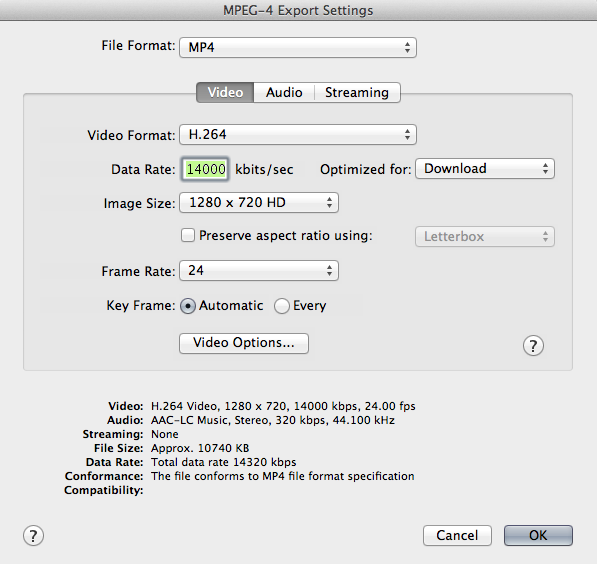Open the File Format MP4 dropdown
The width and height of the screenshot is (597, 564).
point(298,48)
